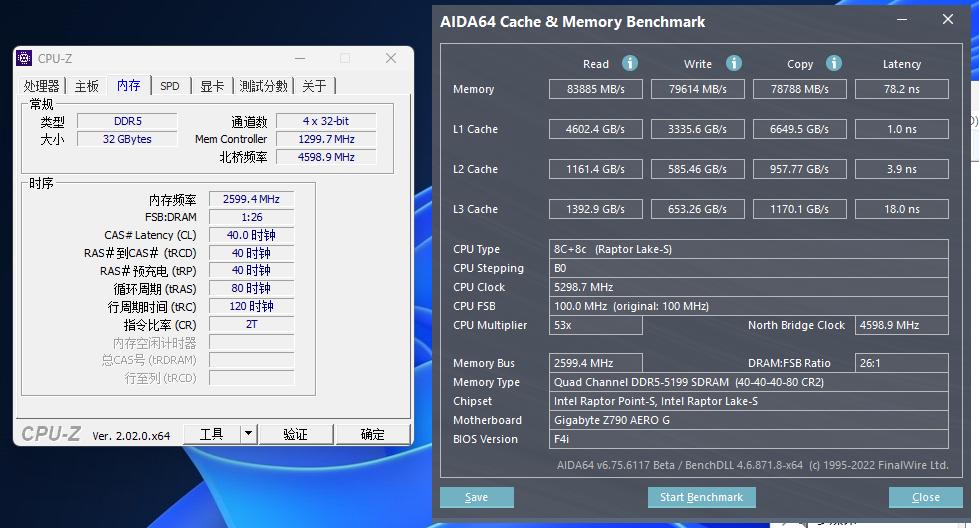Open Write benchmark info icon in AIDA64
This screenshot has width=979, height=528.
click(x=734, y=63)
